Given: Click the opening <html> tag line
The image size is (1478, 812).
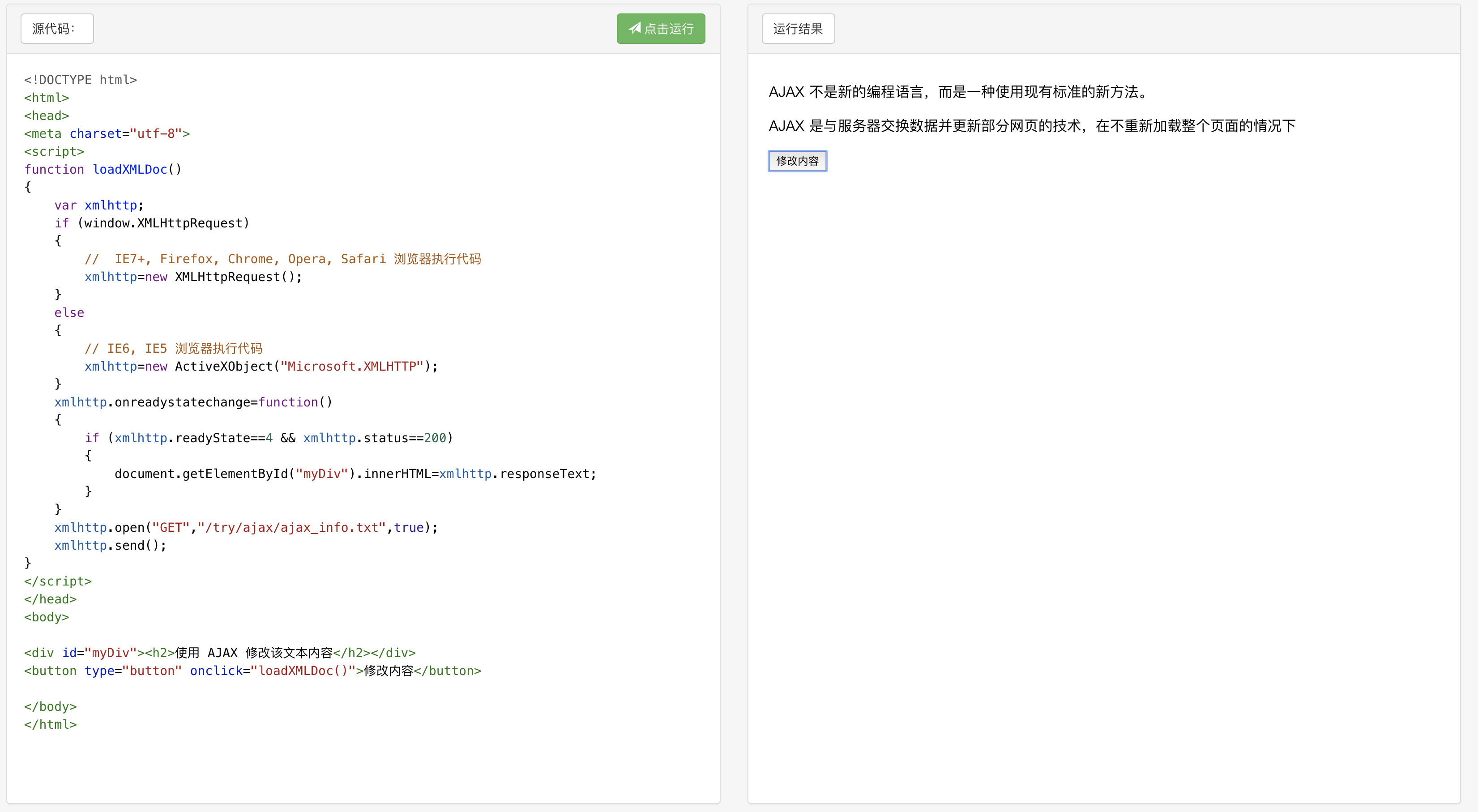Looking at the screenshot, I should [47, 98].
